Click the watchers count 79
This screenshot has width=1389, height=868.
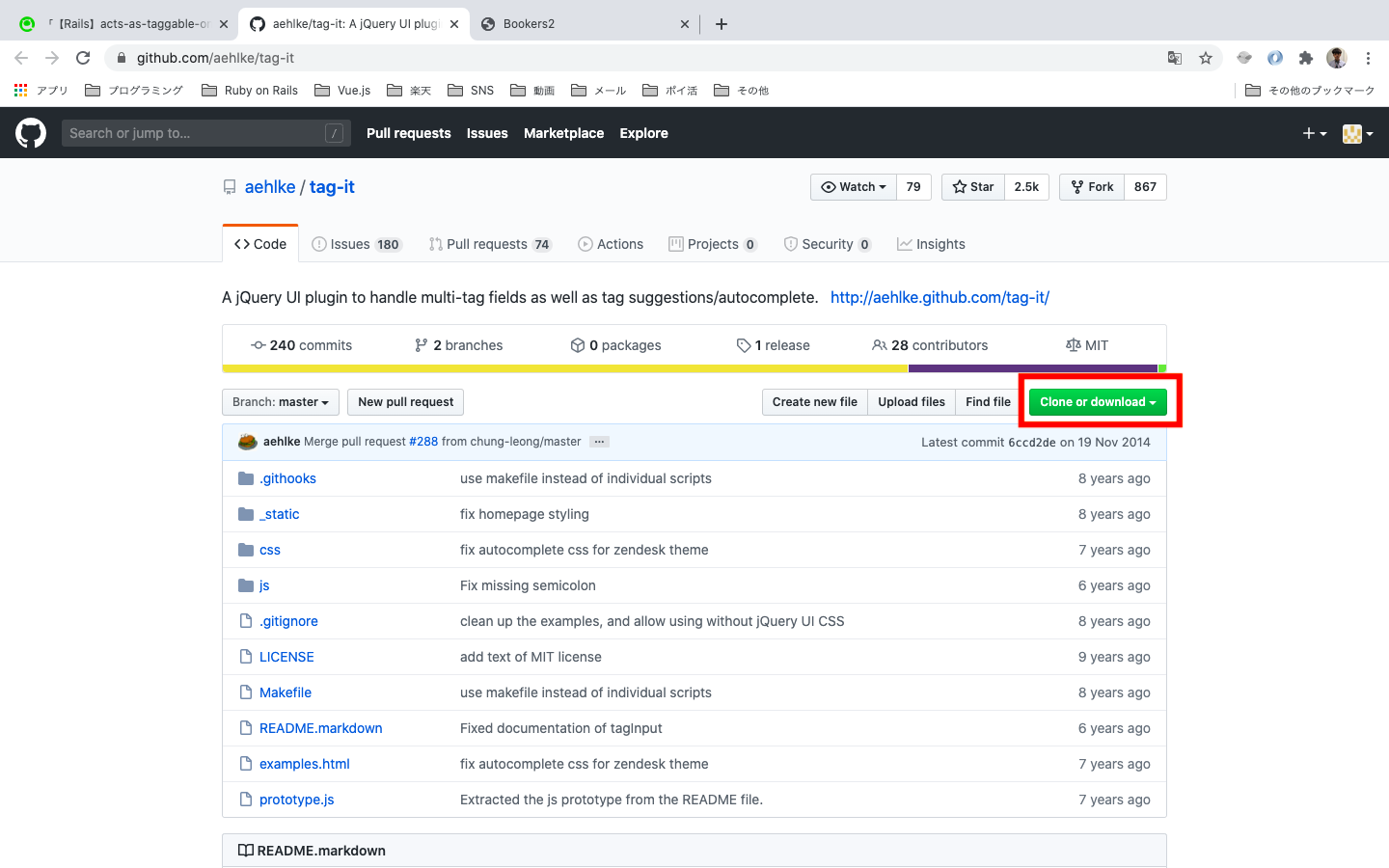tap(913, 187)
